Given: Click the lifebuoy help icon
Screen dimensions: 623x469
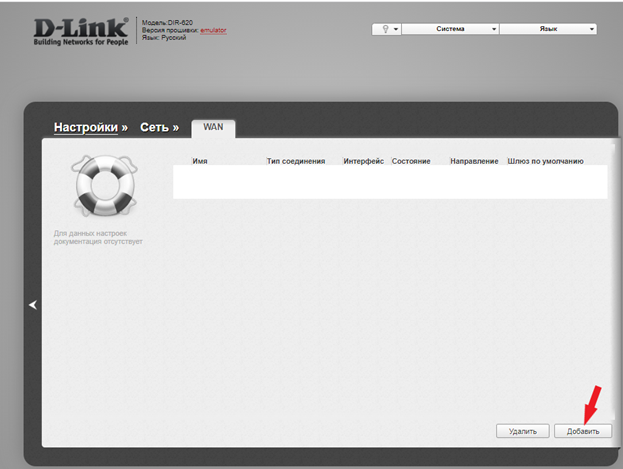Looking at the screenshot, I should click(98, 186).
